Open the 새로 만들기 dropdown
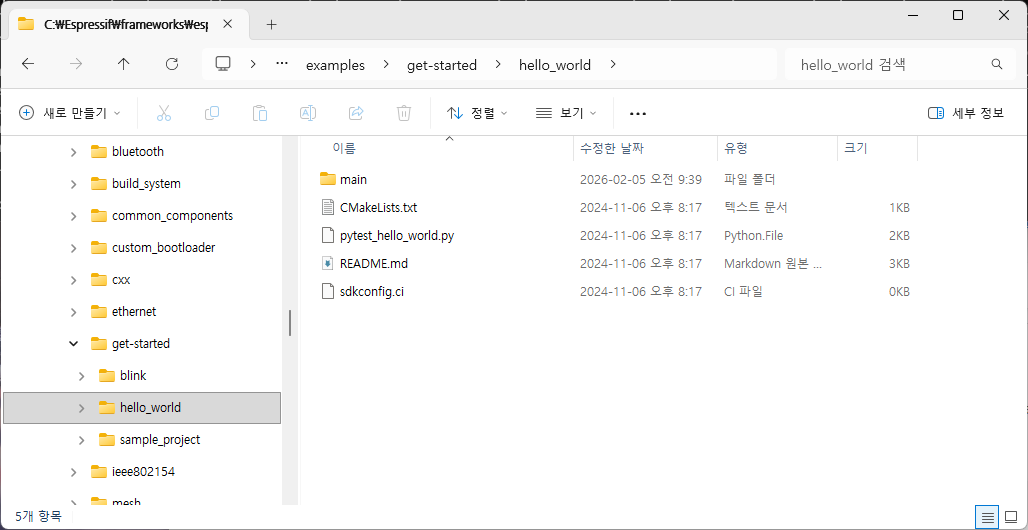This screenshot has width=1028, height=530. tap(69, 113)
